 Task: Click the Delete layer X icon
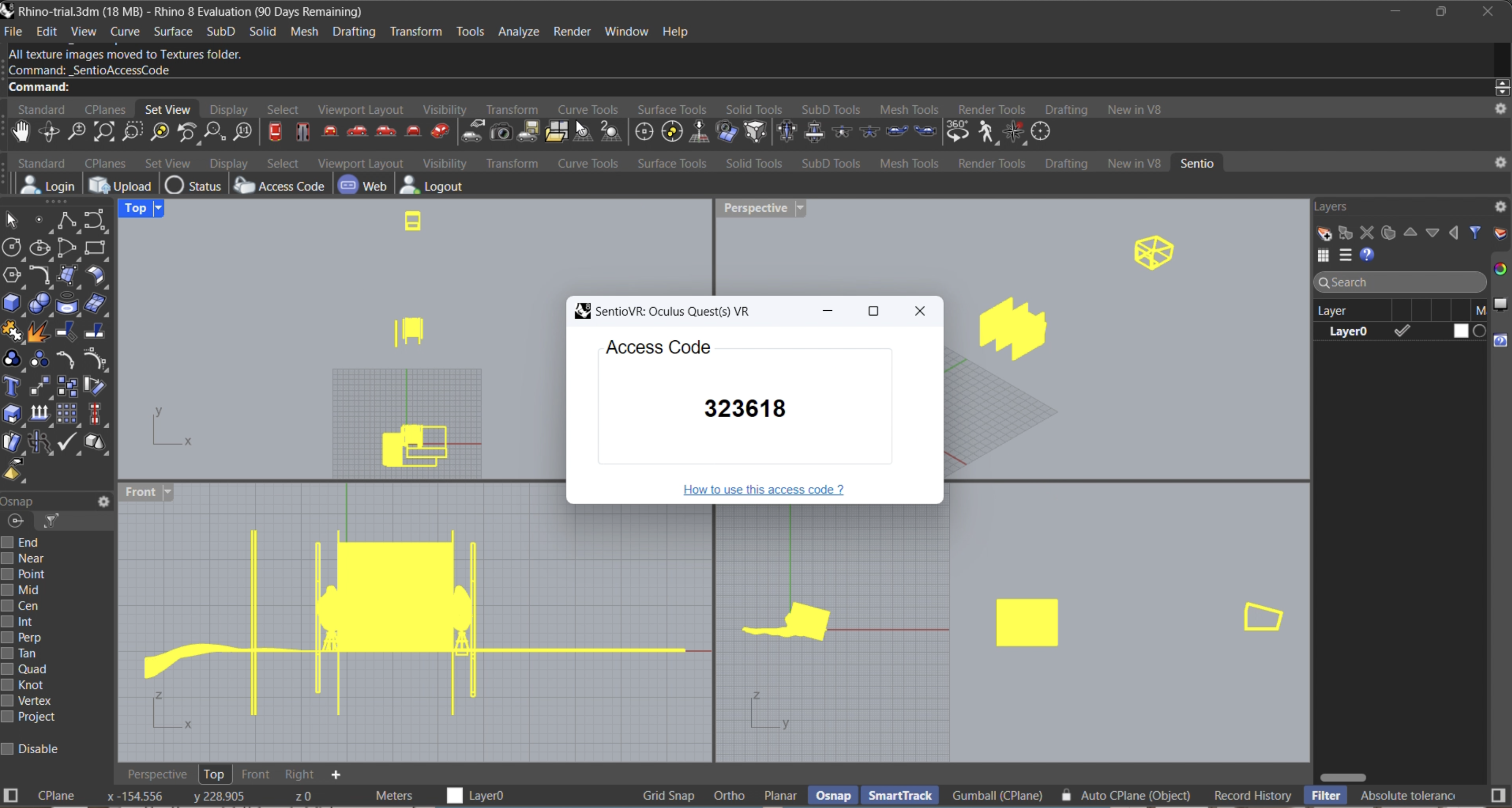1367,233
